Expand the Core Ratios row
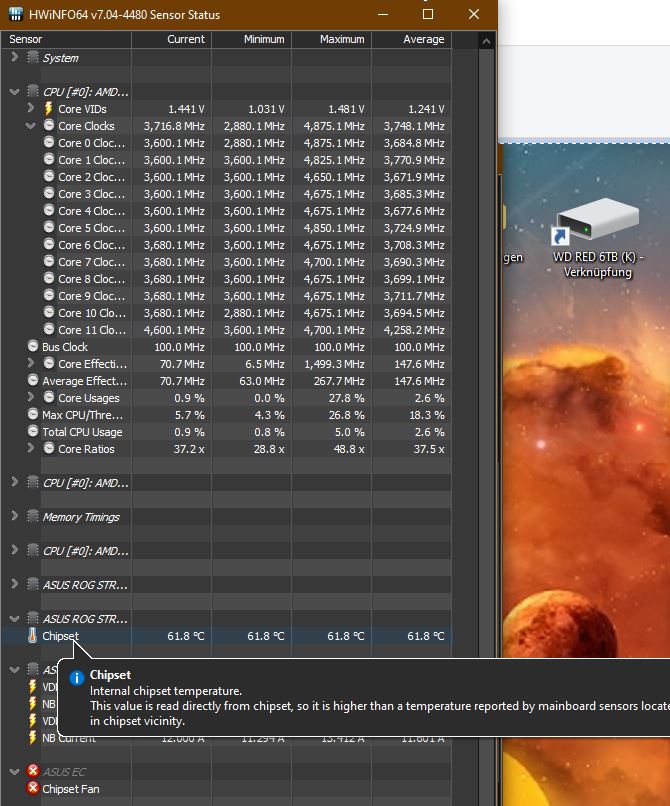This screenshot has width=670, height=806. (x=31, y=448)
